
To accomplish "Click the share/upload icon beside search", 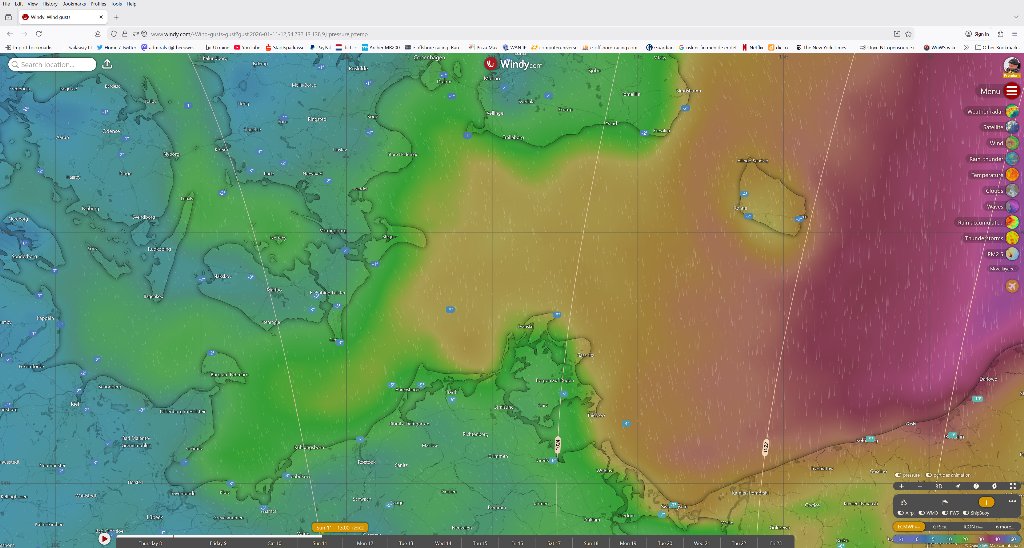I will tap(107, 65).
